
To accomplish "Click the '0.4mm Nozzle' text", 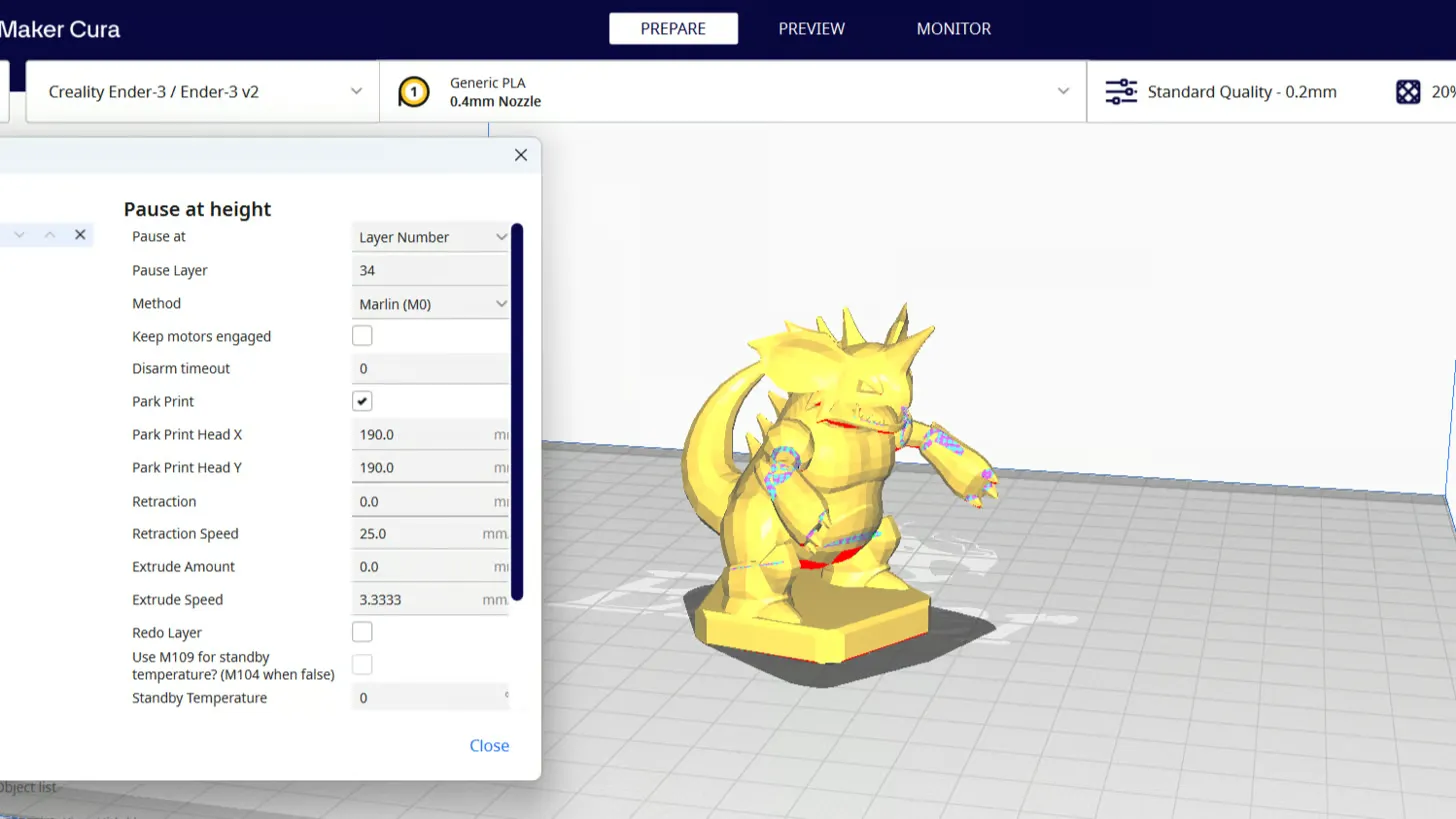I will click(495, 101).
